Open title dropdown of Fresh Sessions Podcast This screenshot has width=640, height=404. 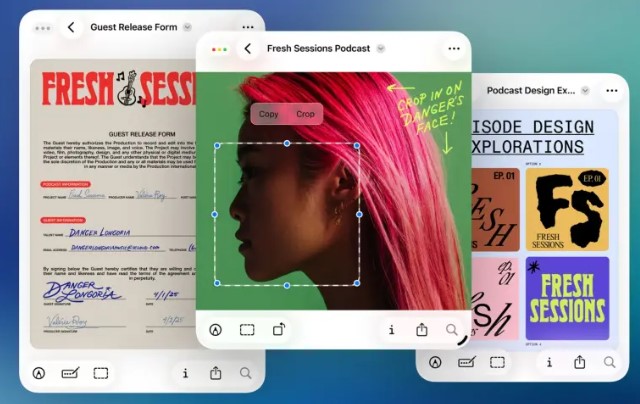click(381, 49)
